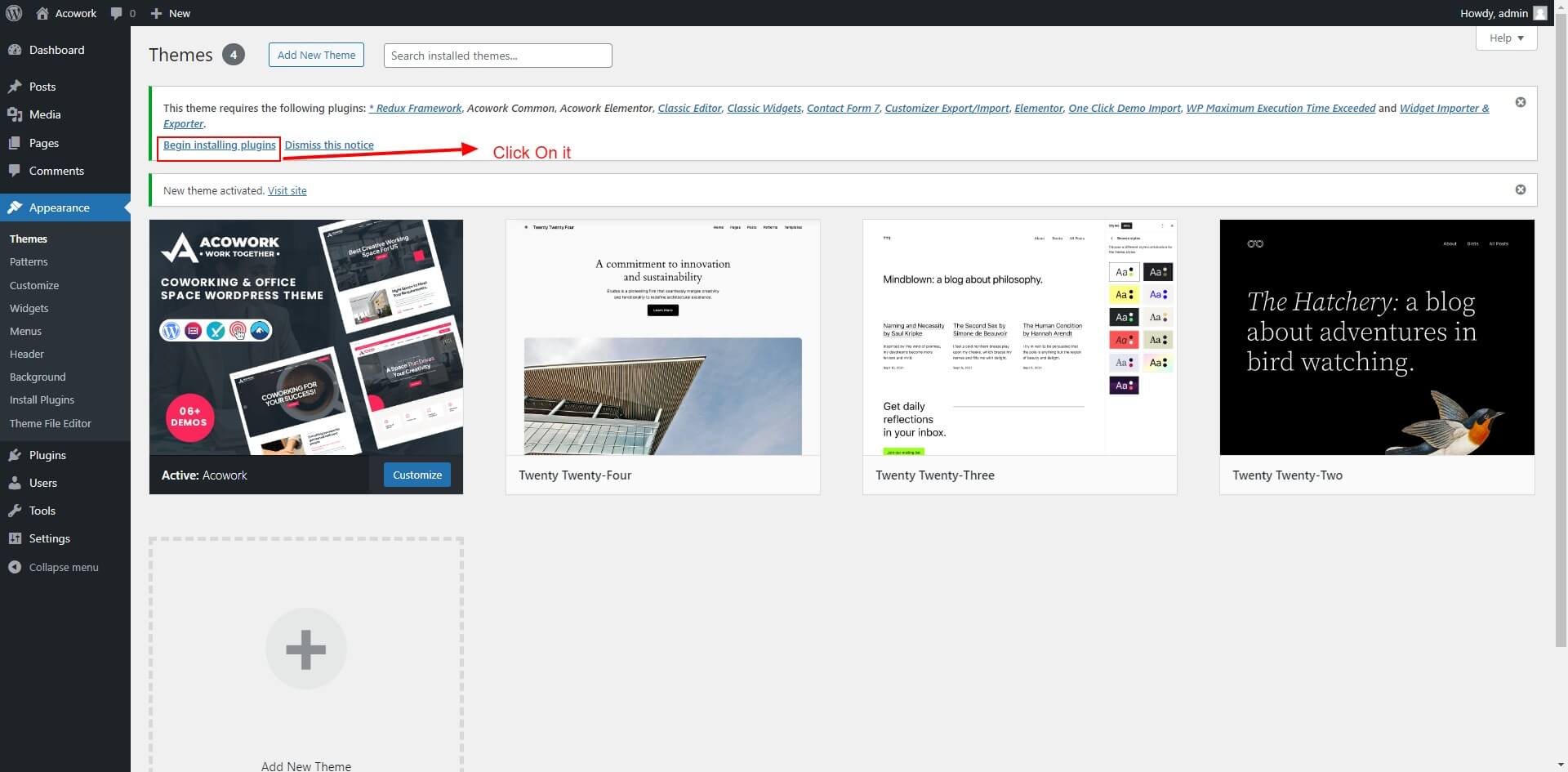Click the Plugins plug icon
The image size is (1568, 772).
(15, 455)
